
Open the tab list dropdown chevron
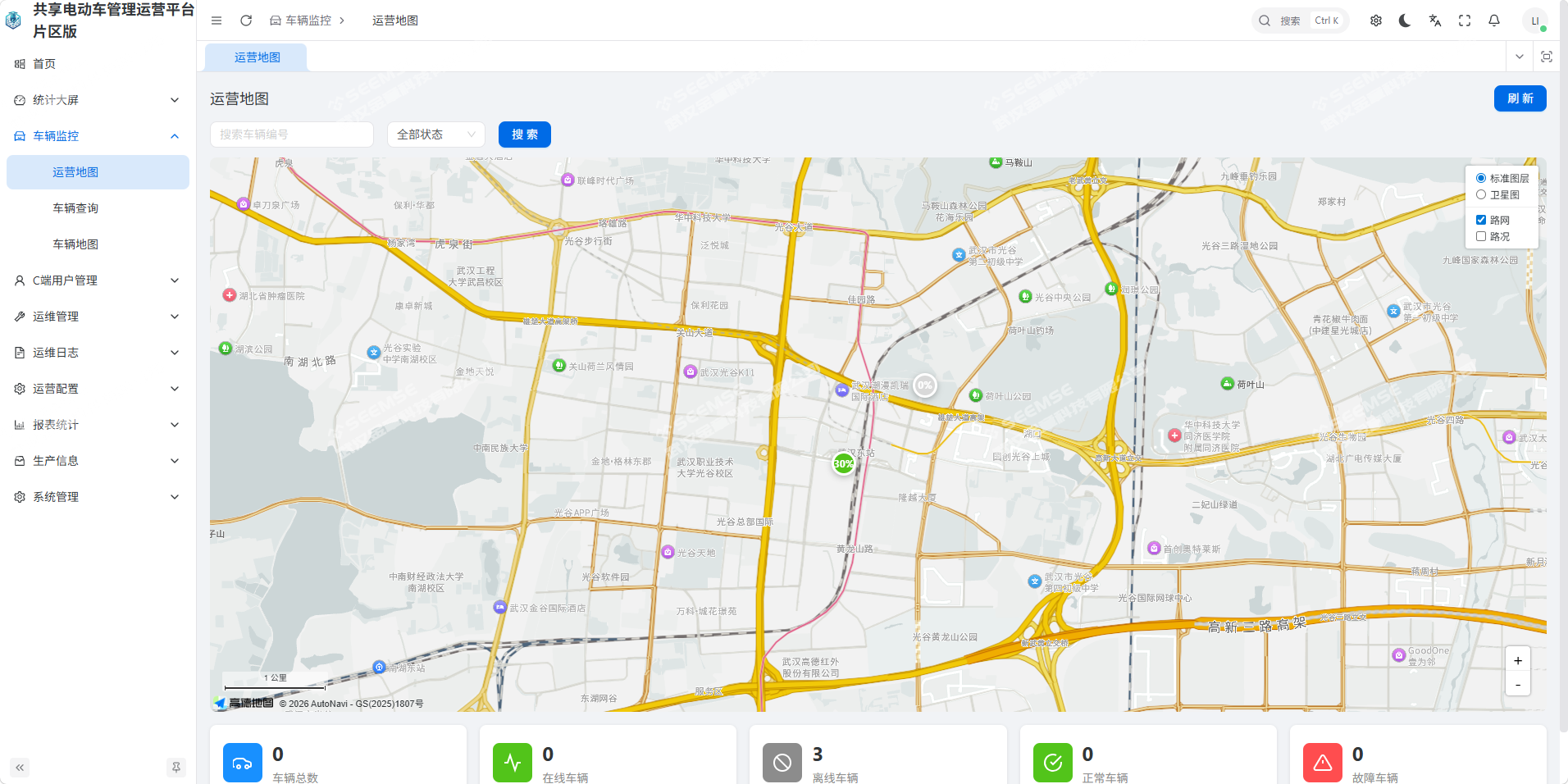pyautogui.click(x=1520, y=57)
